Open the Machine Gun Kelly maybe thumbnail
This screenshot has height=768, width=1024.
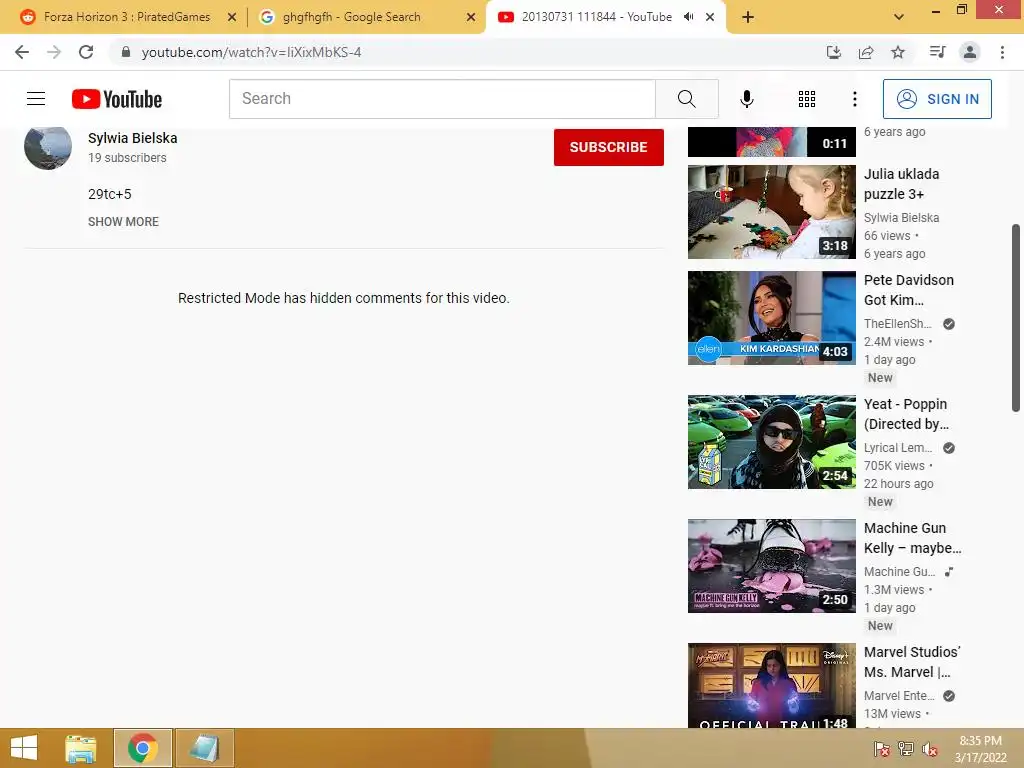point(771,566)
